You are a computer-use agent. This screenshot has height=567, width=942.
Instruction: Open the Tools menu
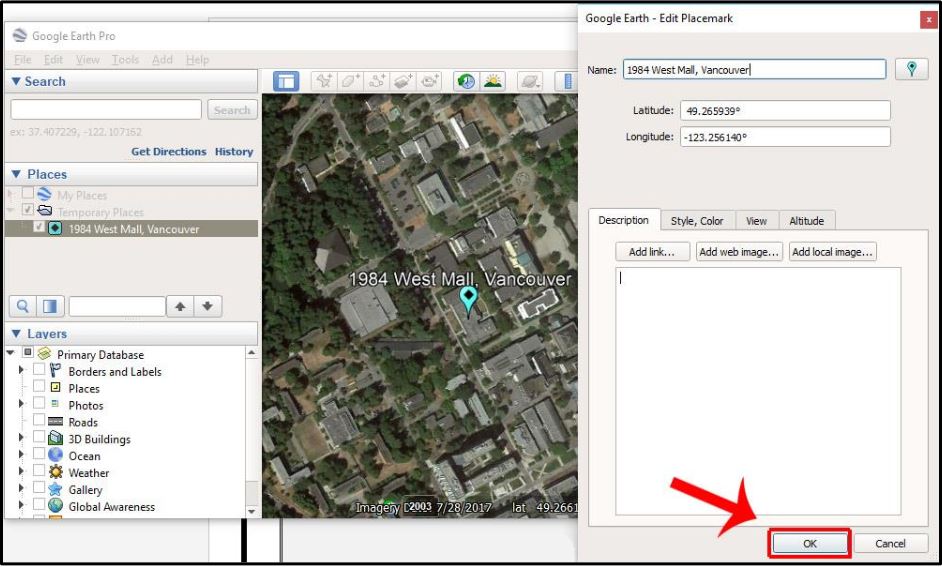pyautogui.click(x=126, y=59)
